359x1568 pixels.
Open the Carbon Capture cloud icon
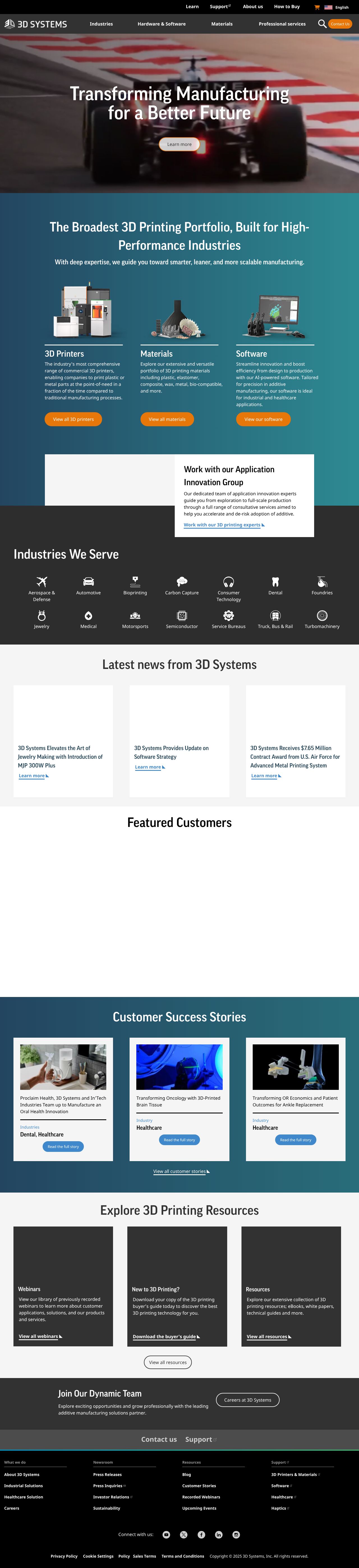click(182, 581)
